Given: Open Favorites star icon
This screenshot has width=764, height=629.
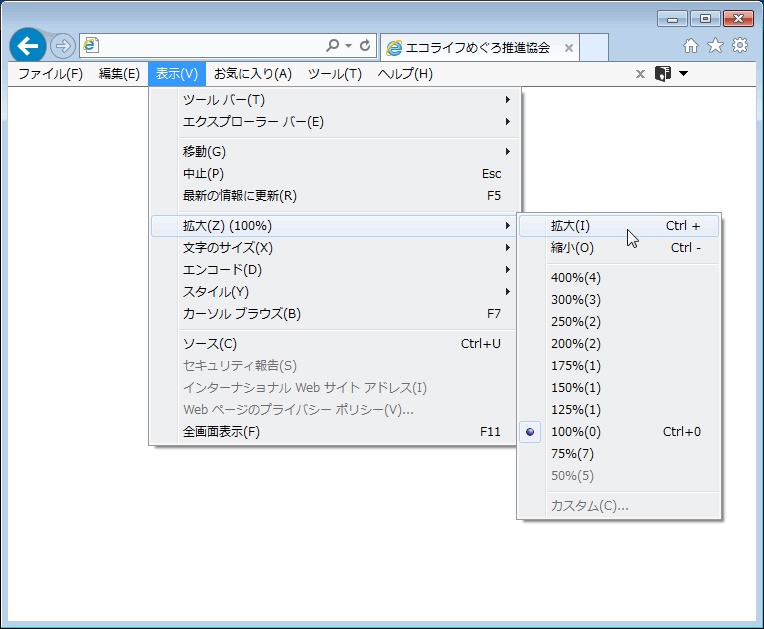Looking at the screenshot, I should (x=715, y=46).
